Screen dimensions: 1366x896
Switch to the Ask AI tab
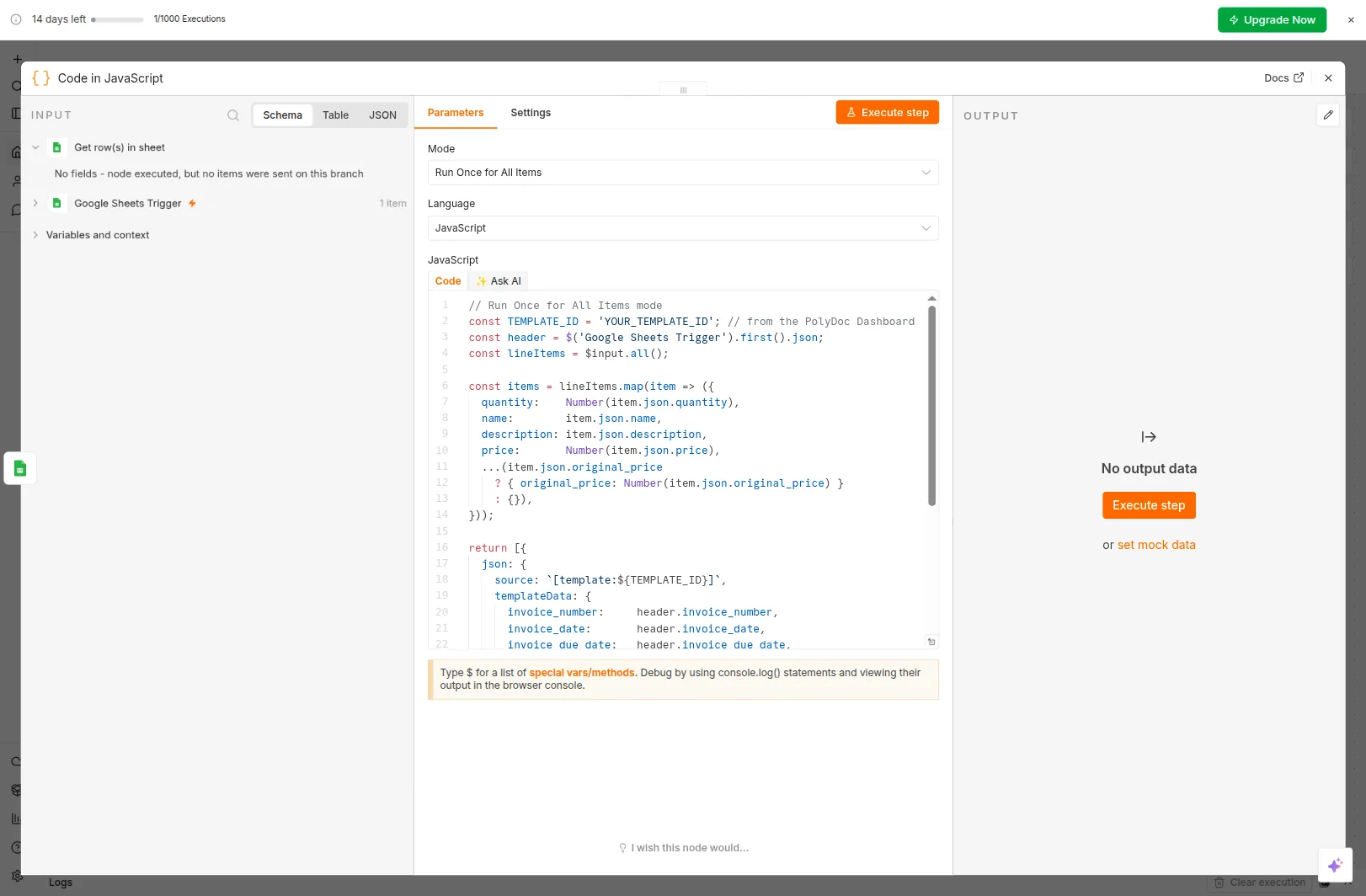[499, 281]
